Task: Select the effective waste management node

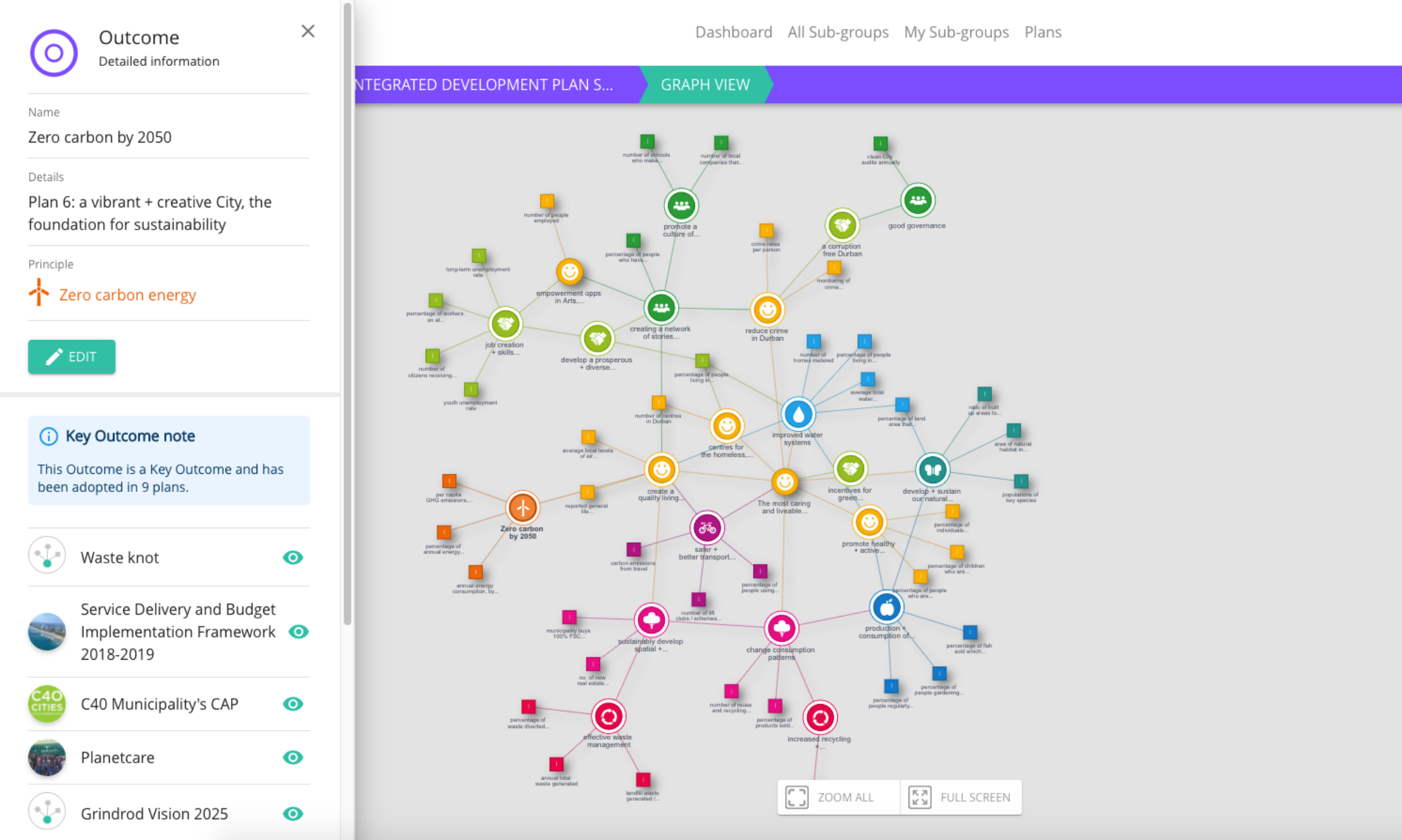Action: point(608,716)
